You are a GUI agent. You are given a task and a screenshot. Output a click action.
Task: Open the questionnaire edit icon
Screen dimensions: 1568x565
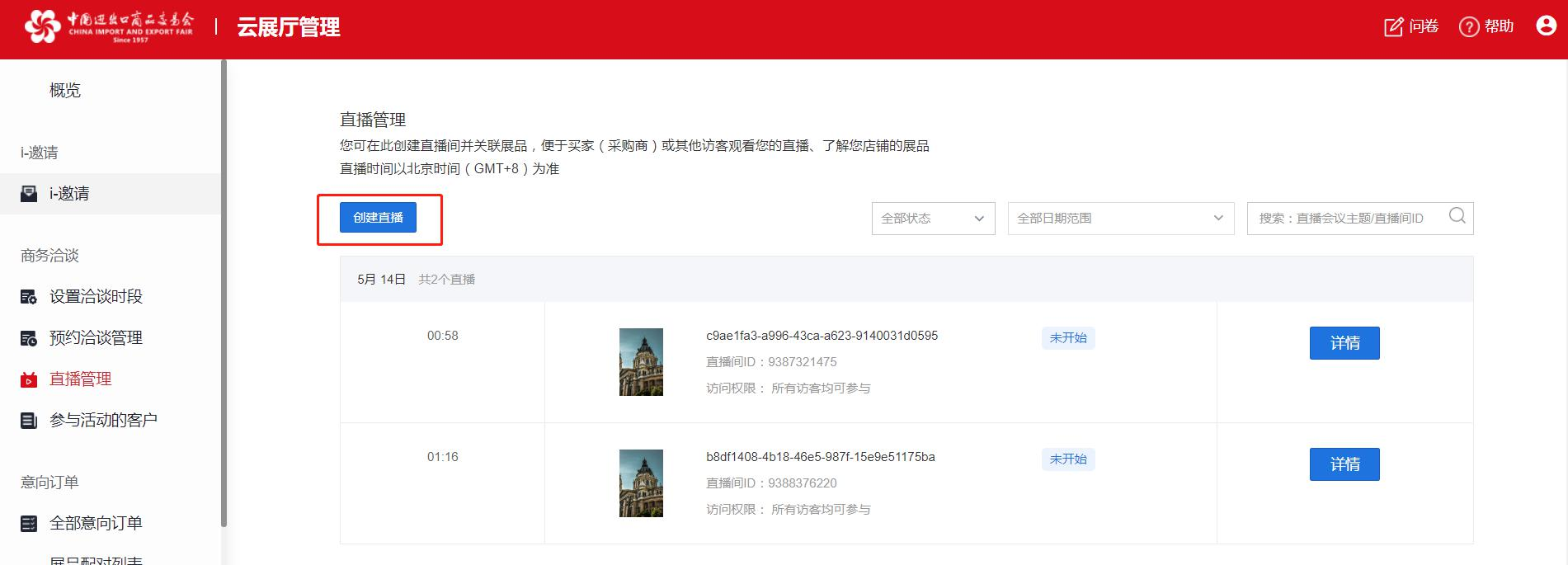pyautogui.click(x=1393, y=27)
